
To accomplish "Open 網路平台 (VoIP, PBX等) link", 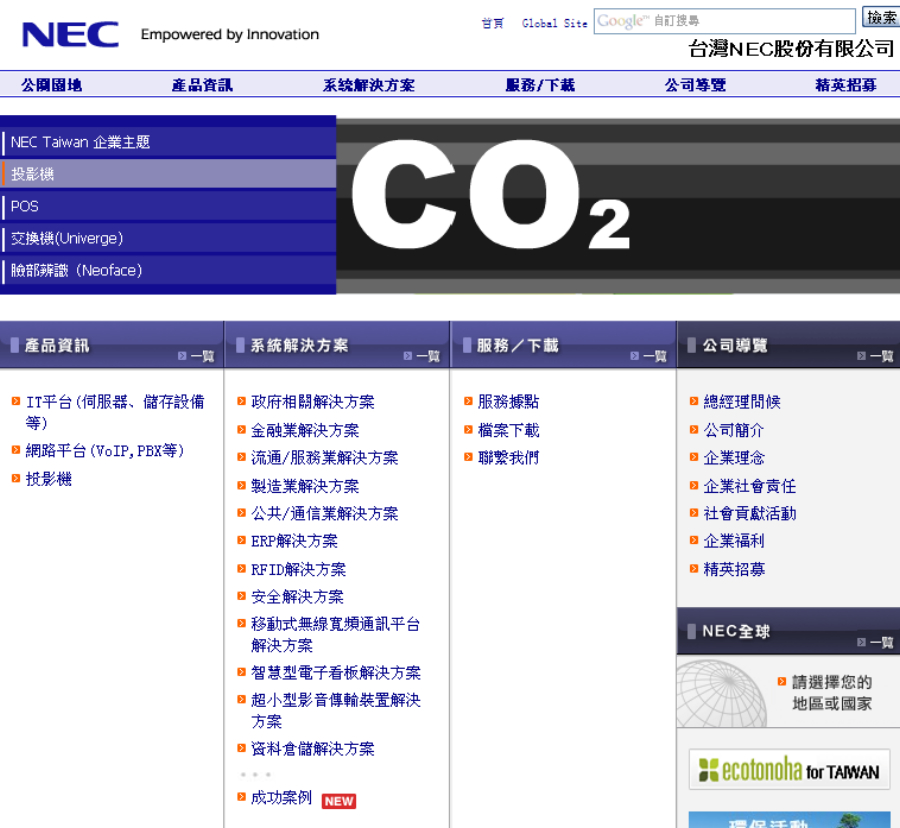I will click(x=105, y=450).
